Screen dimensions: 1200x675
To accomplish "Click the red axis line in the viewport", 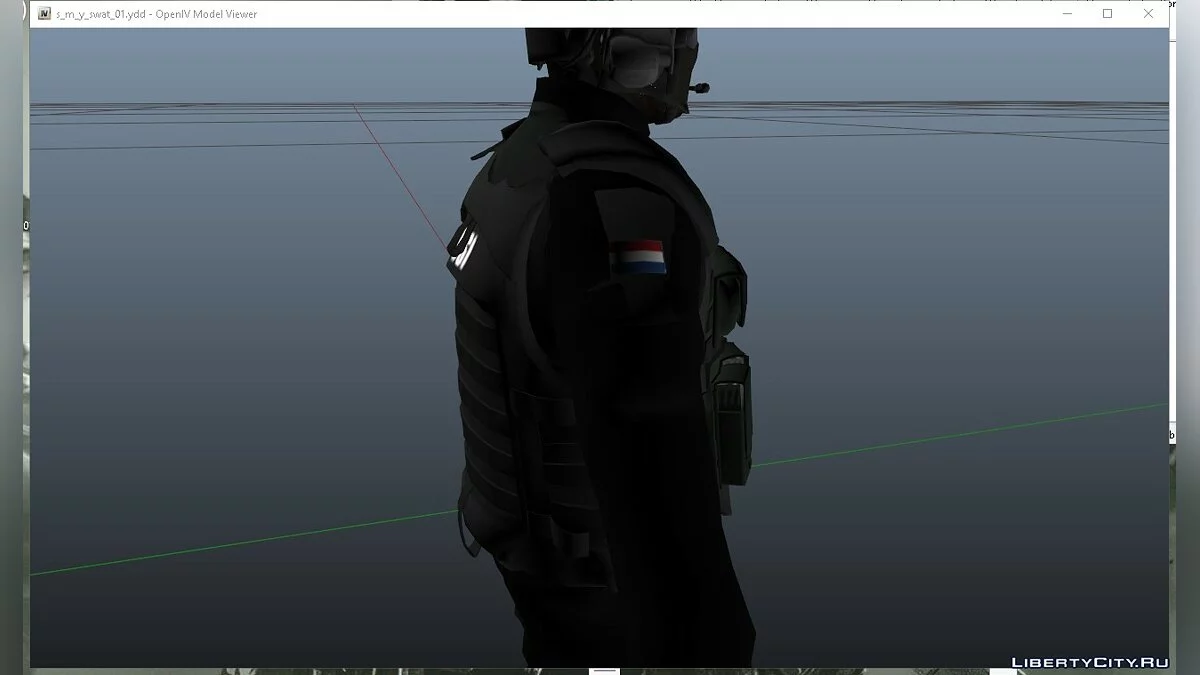I will (x=400, y=175).
